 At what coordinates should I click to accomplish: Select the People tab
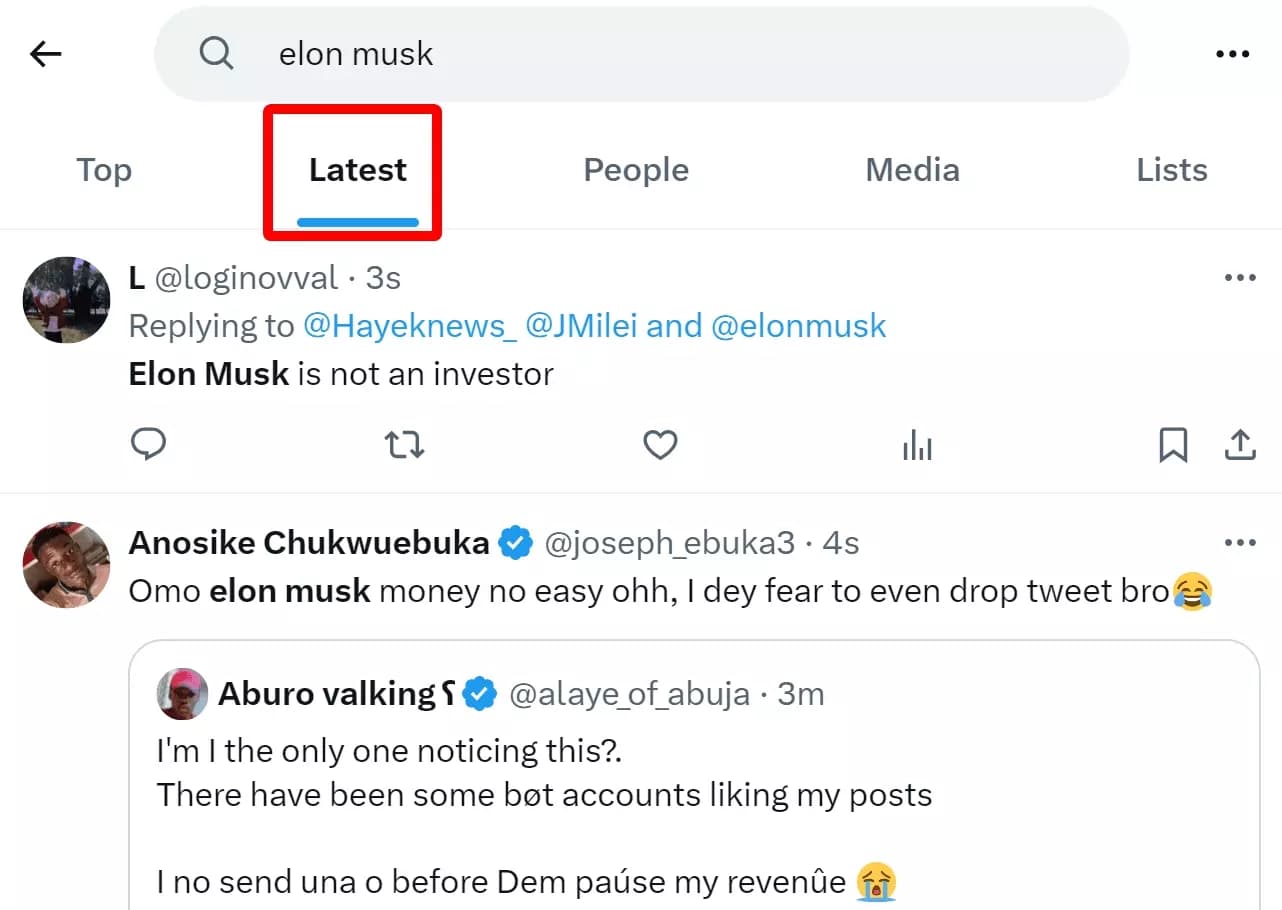click(636, 170)
